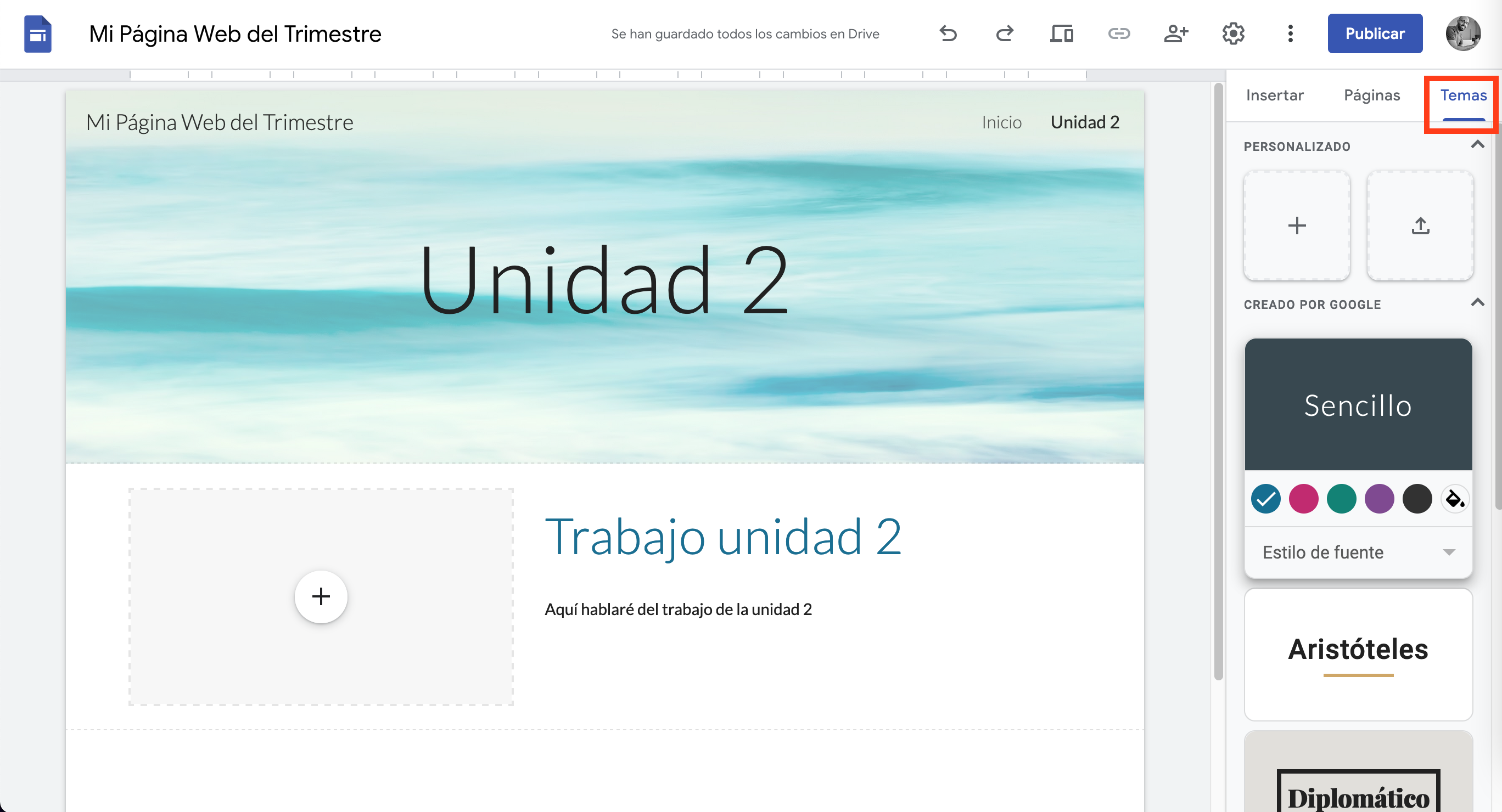Click the Google Sites home logo

pos(38,34)
